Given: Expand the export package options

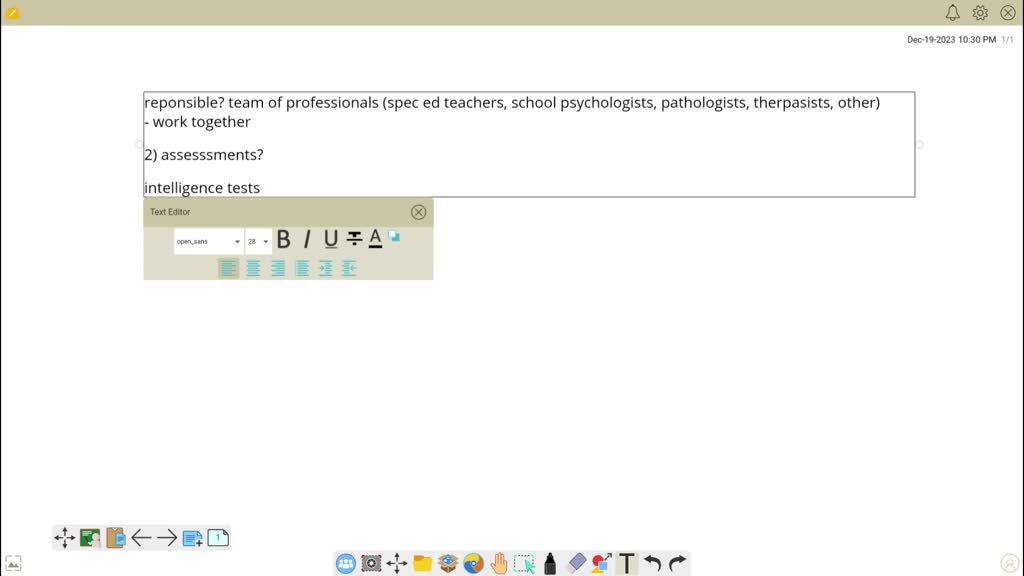Looking at the screenshot, I should (x=448, y=563).
